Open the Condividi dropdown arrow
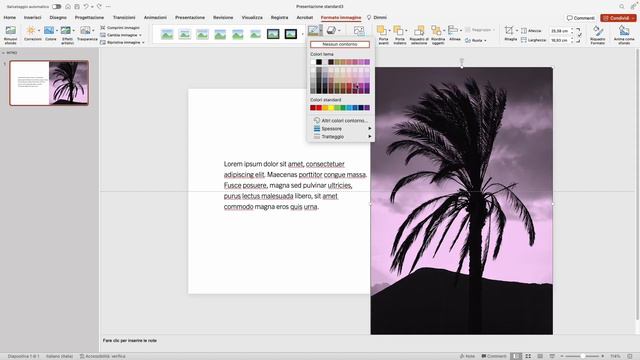Screen dimensions: 640x360 tap(633, 18)
